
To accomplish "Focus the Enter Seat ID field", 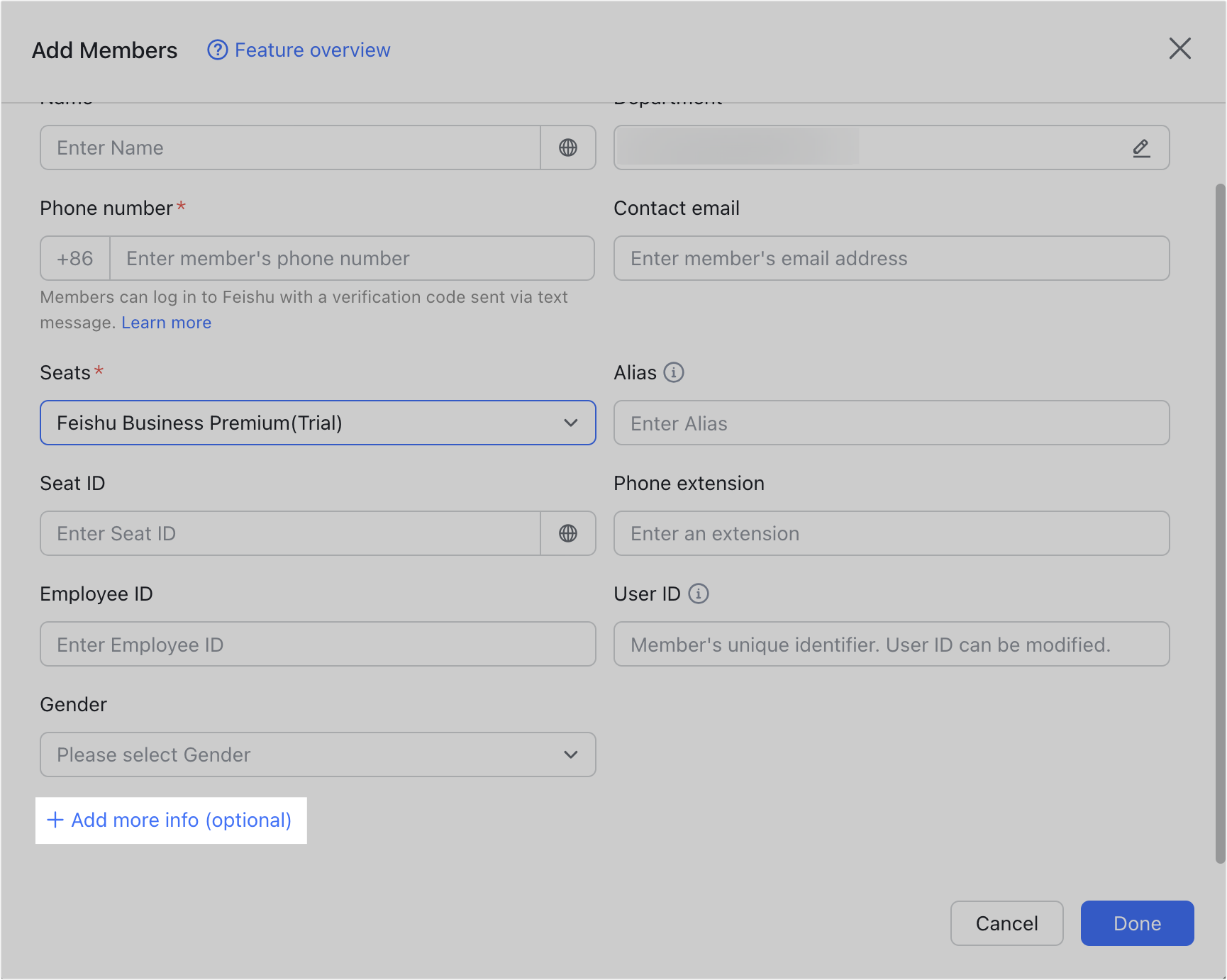I will click(291, 533).
